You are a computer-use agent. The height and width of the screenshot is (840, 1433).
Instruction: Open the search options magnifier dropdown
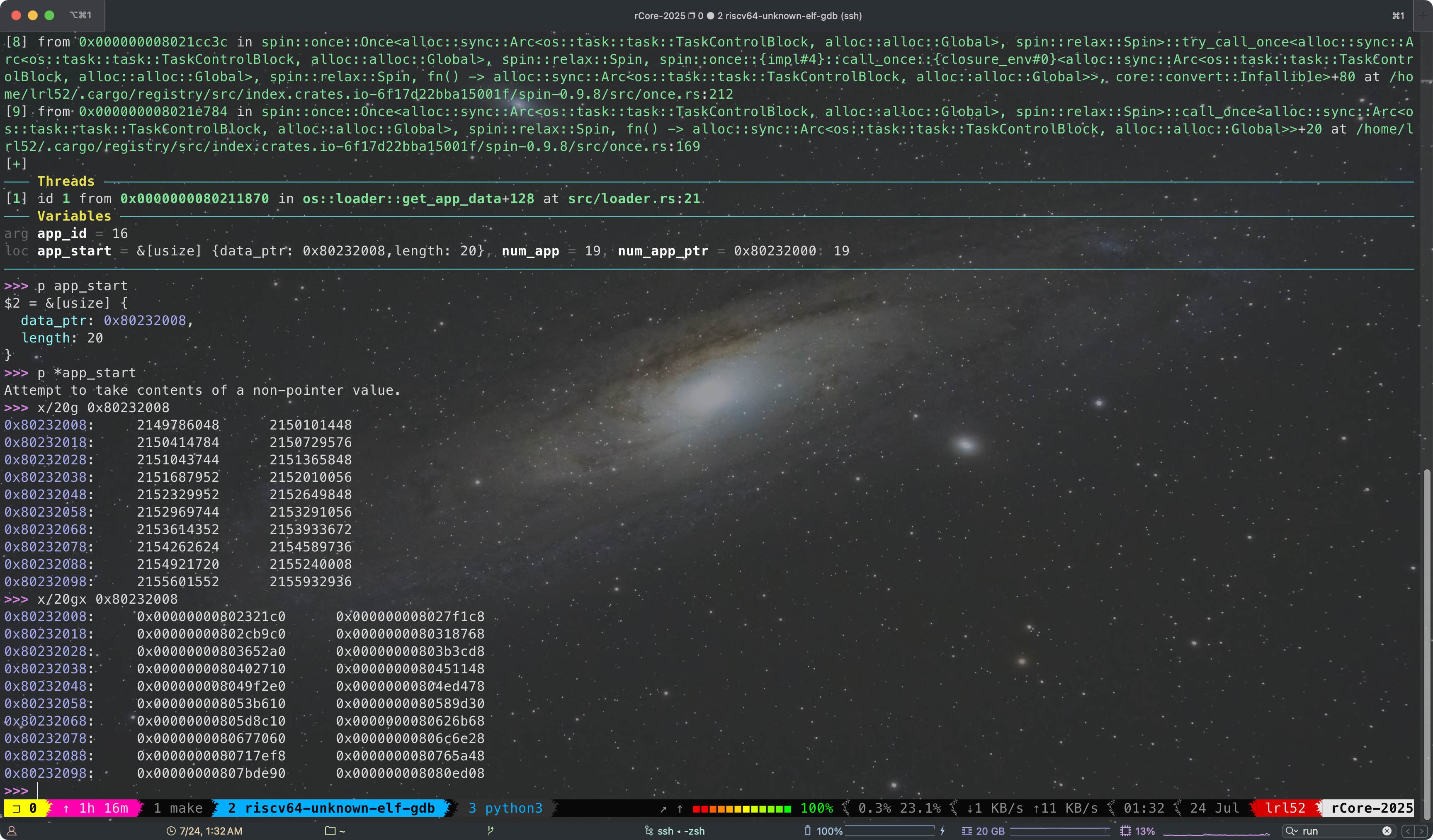1292,831
